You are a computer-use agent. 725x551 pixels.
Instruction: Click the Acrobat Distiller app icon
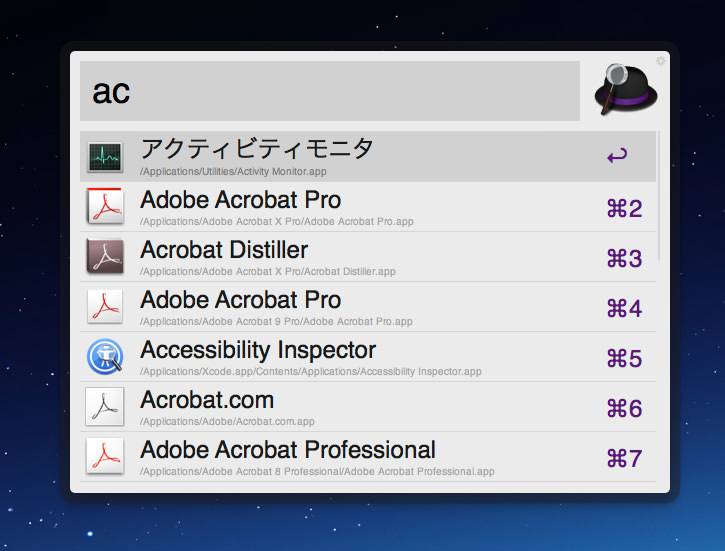[105, 256]
